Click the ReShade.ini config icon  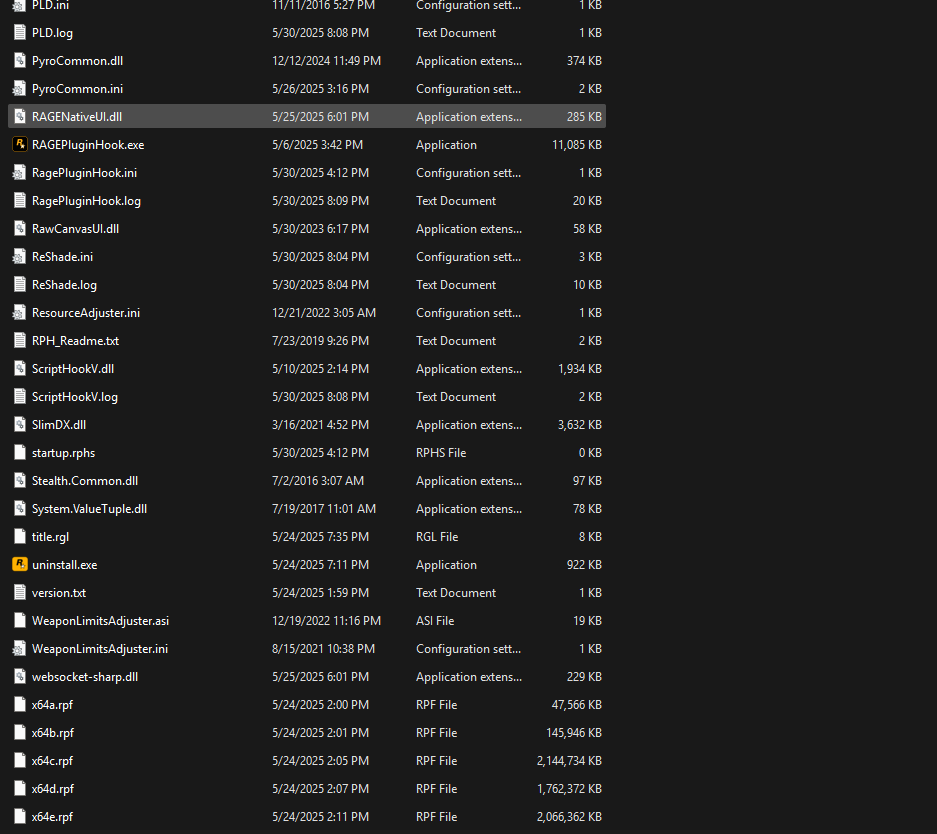[20, 257]
